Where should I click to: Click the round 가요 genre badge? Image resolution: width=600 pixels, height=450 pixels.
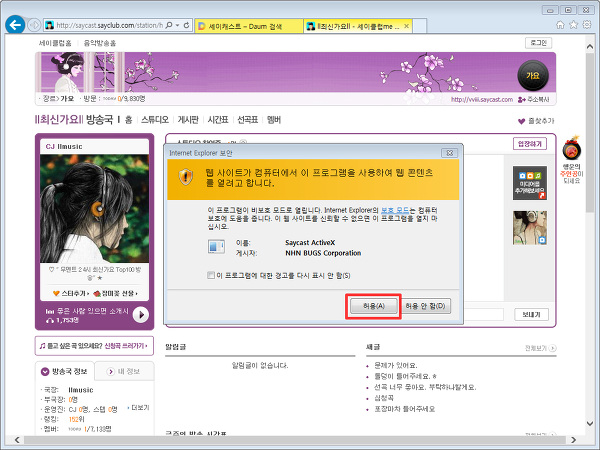click(533, 75)
